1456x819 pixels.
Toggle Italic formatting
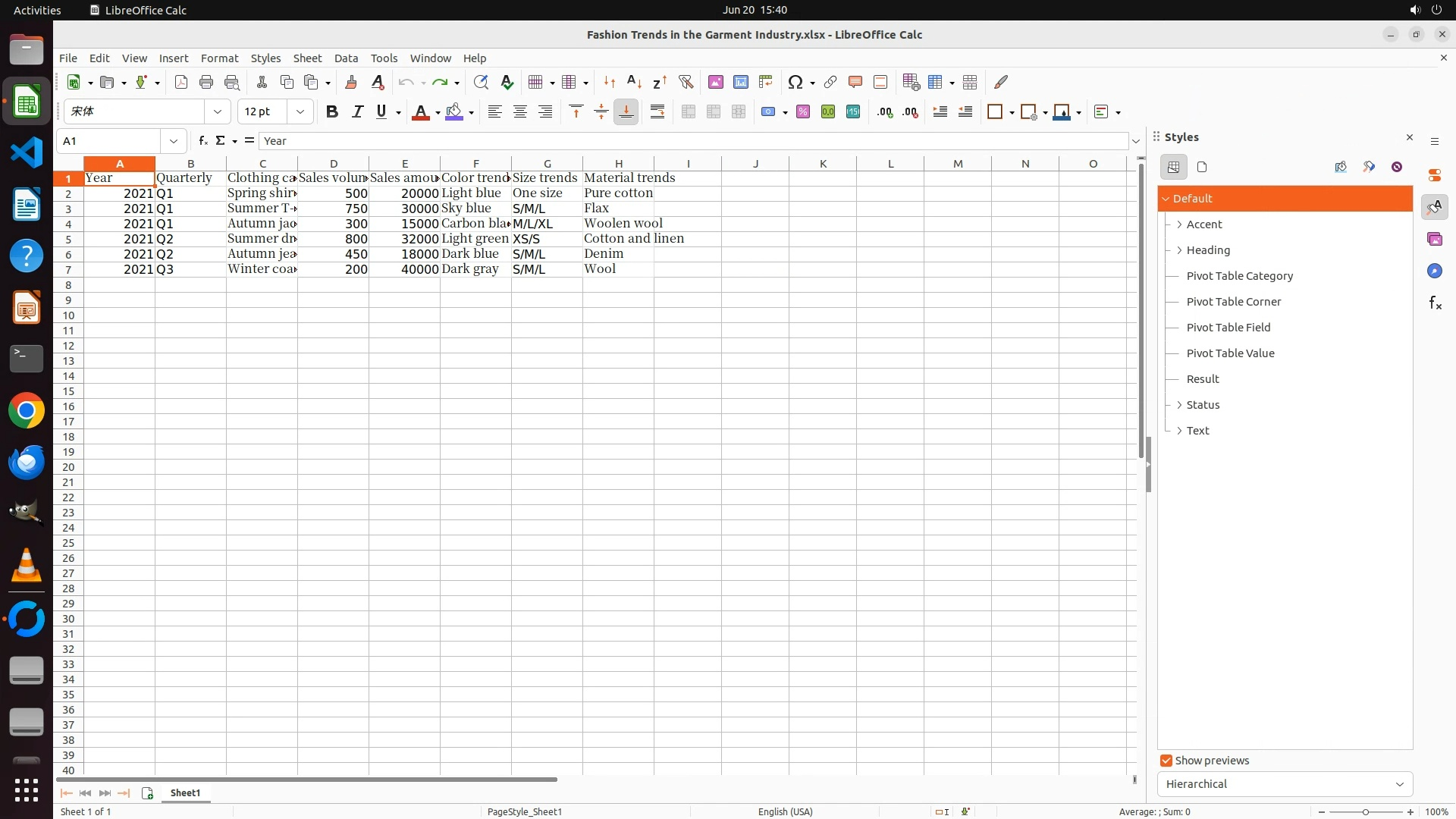[x=356, y=111]
